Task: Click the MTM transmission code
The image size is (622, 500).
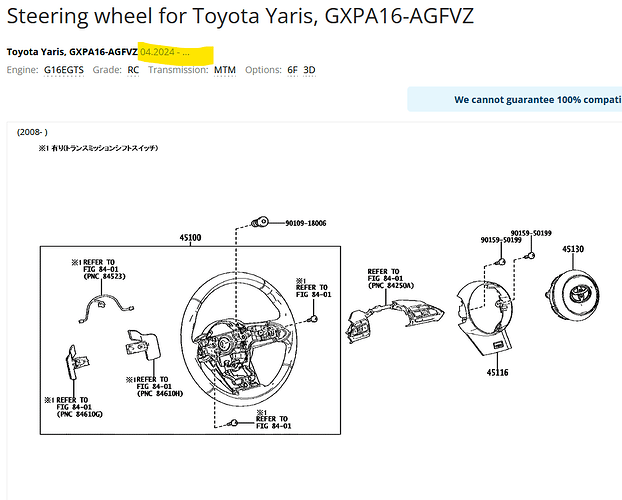Action: (225, 70)
